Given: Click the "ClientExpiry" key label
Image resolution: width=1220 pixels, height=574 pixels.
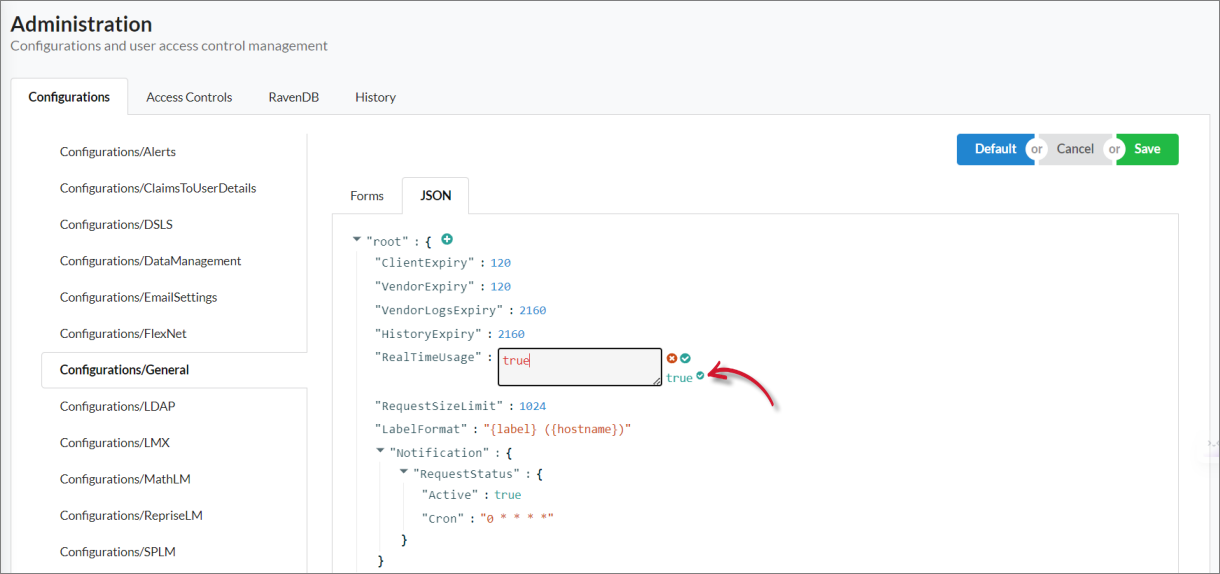Looking at the screenshot, I should point(424,263).
